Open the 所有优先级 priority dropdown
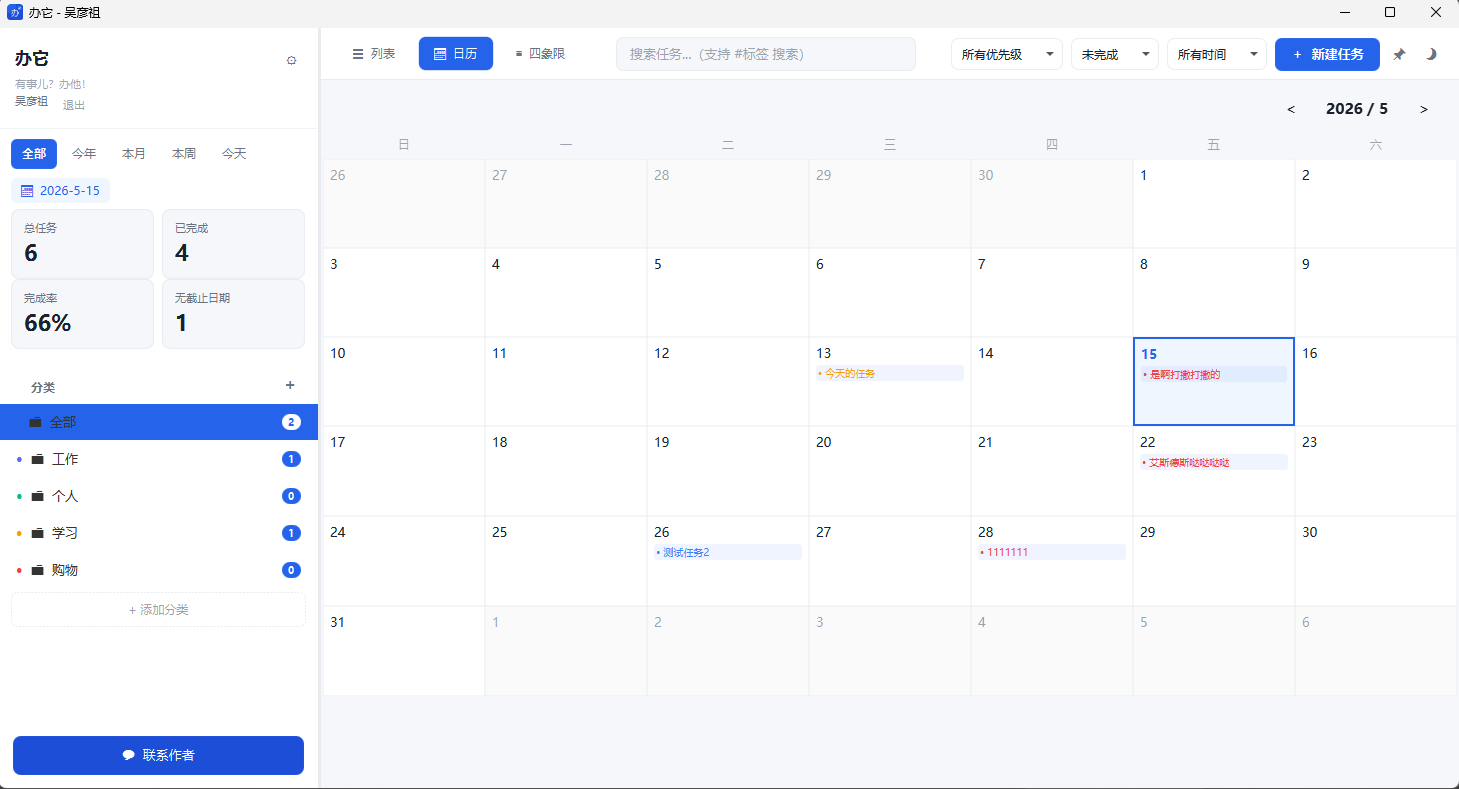1459x789 pixels. coord(1007,54)
